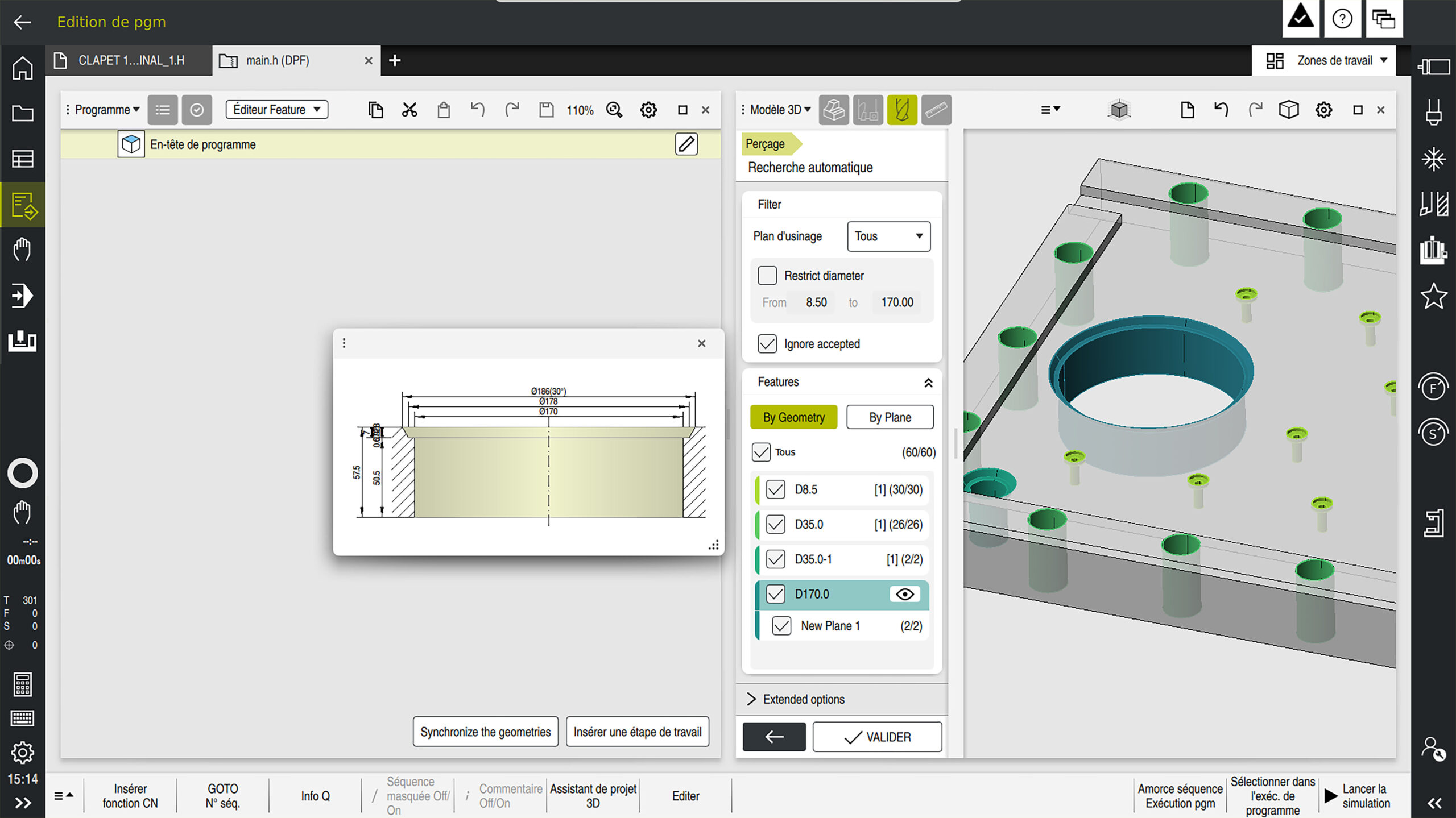
Task: Open the Éditeur Feature dropdown
Action: click(277, 110)
